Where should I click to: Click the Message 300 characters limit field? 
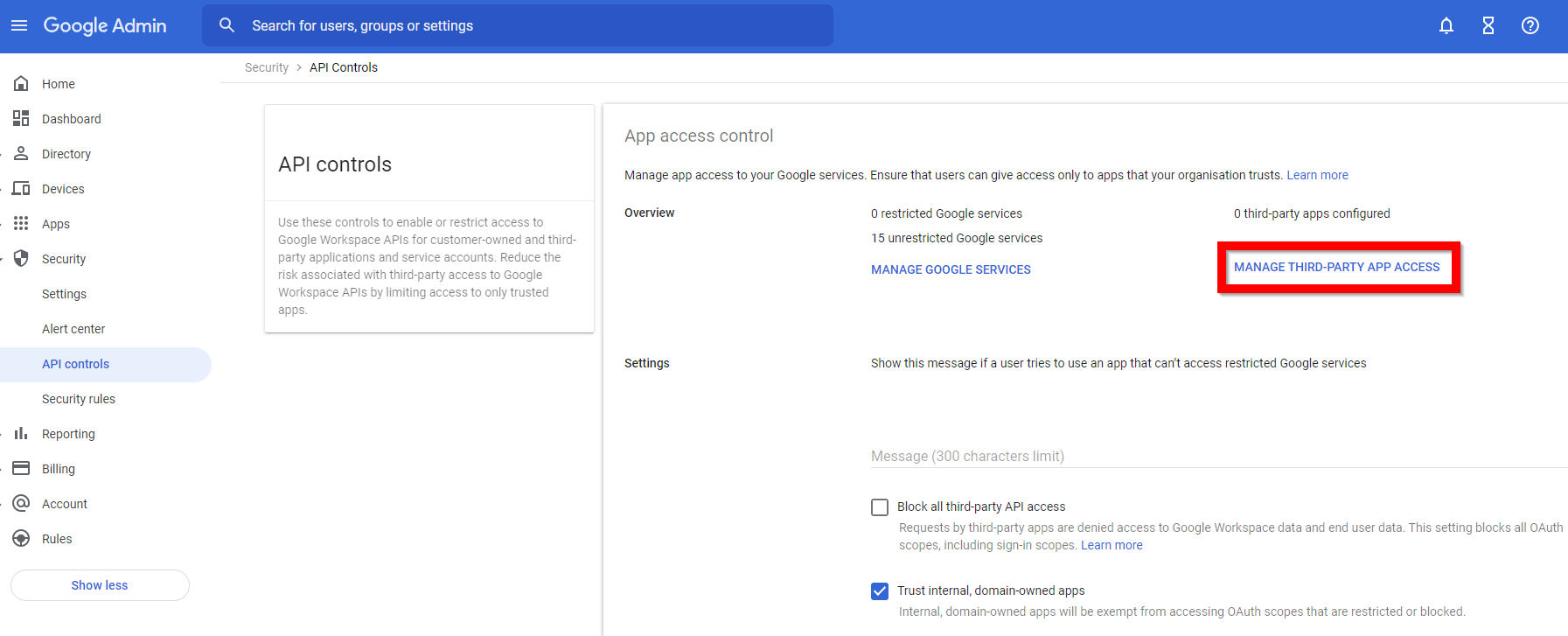tap(1219, 456)
